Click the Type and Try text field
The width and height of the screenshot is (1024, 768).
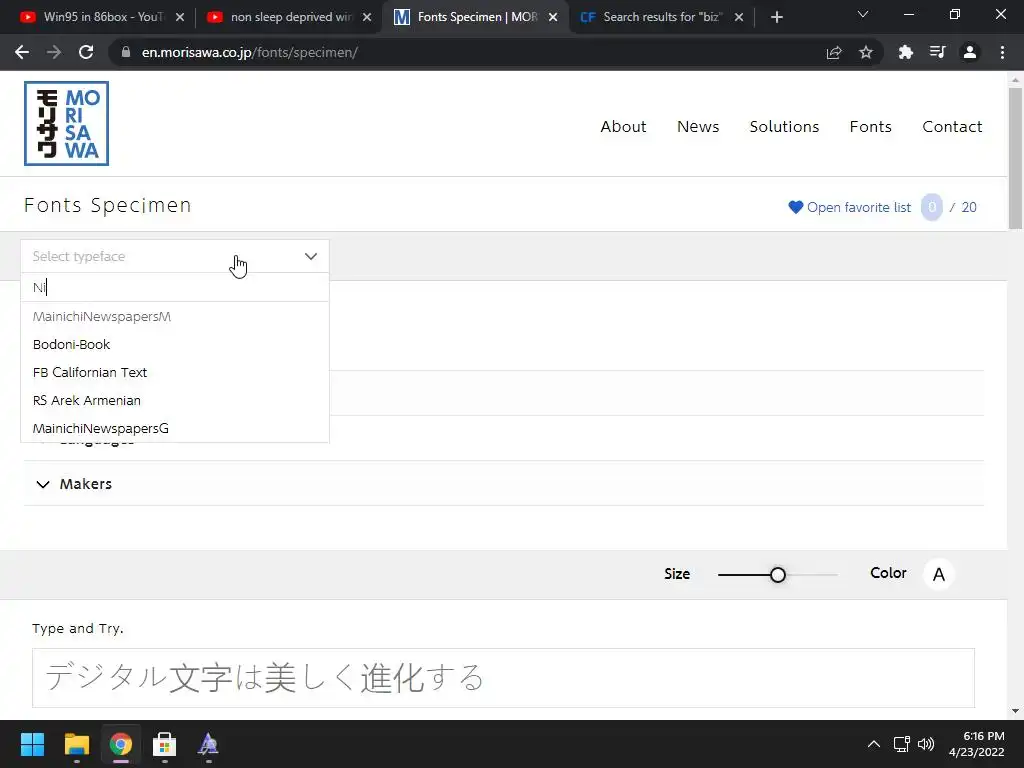(x=503, y=678)
